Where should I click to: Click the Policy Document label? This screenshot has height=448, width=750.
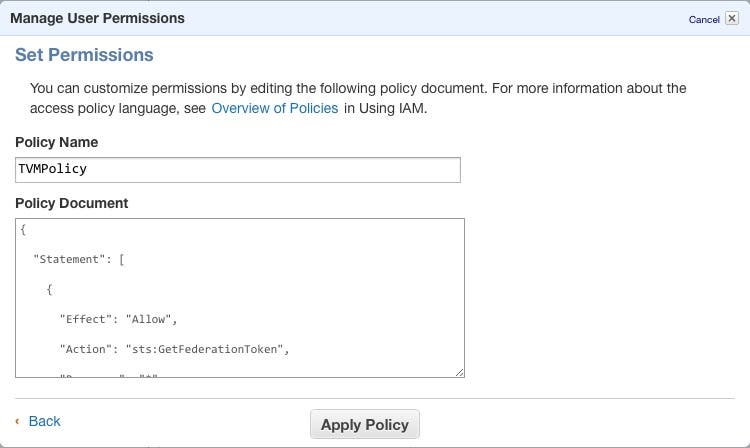71,203
